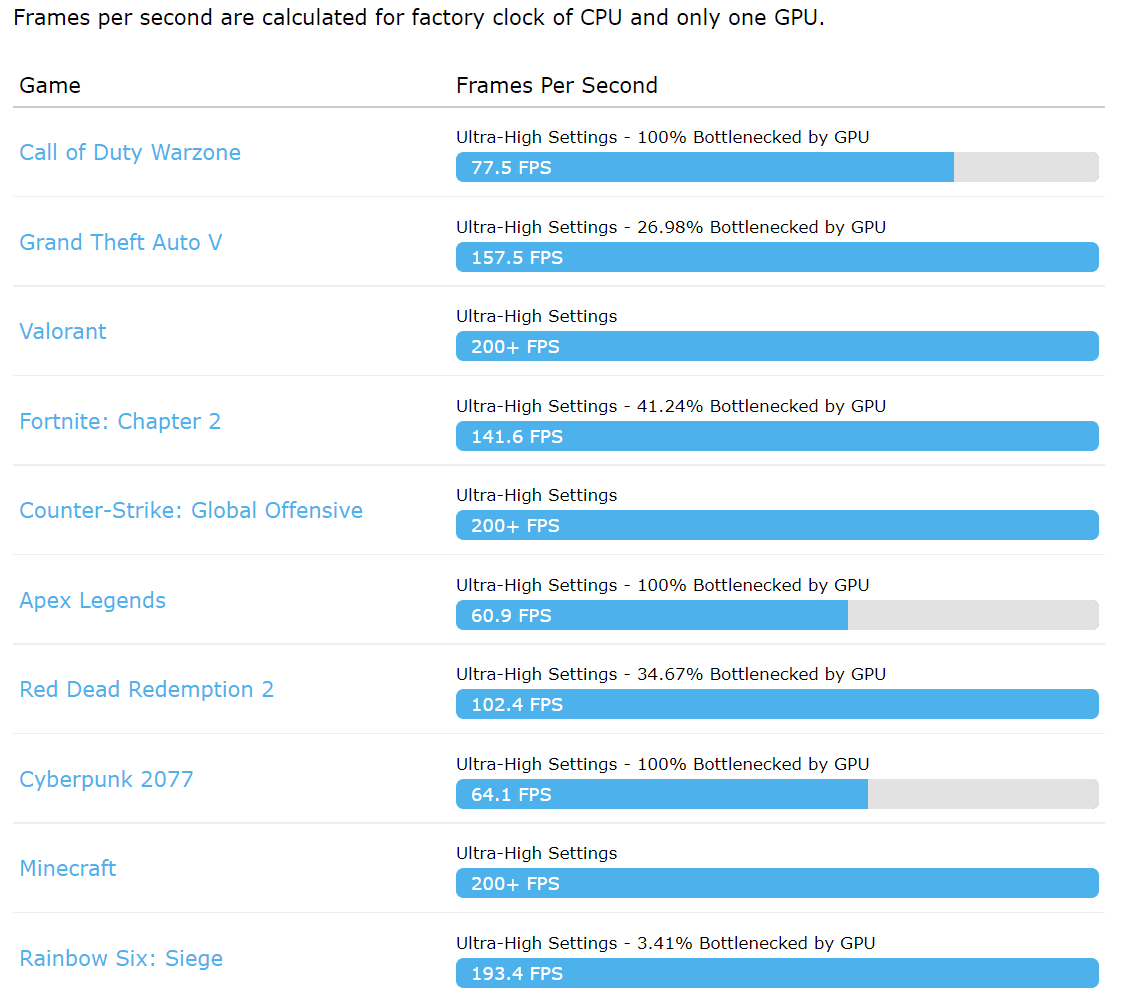Click the 102.4 FPS bar

[x=777, y=705]
